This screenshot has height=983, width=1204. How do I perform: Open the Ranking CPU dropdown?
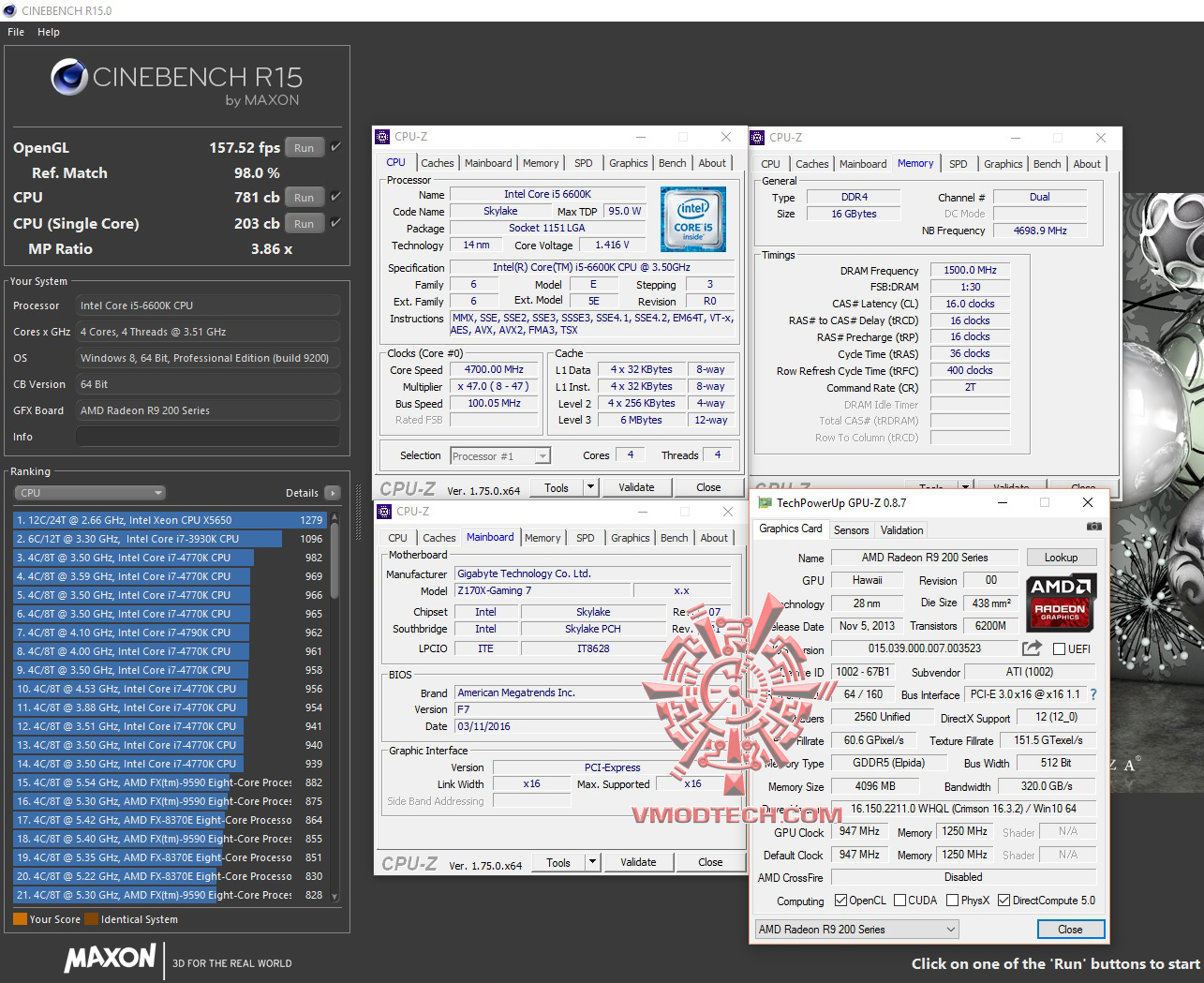[x=90, y=493]
